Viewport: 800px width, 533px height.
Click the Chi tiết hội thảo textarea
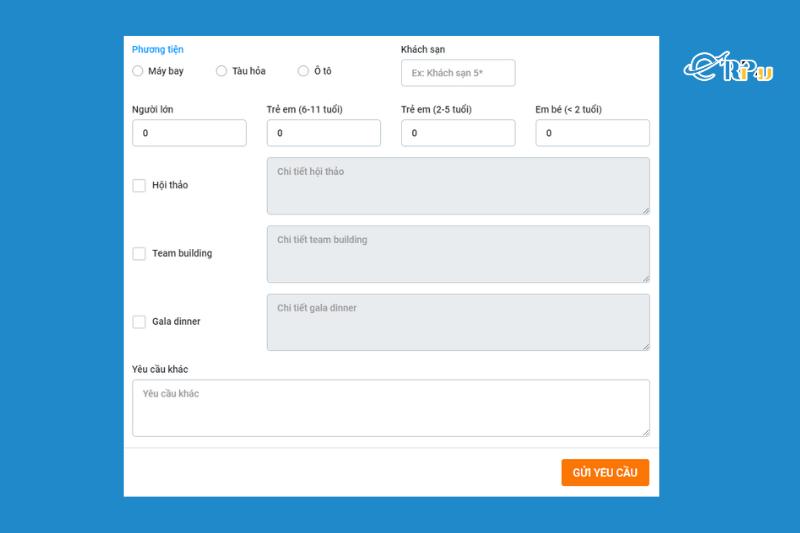tap(457, 186)
